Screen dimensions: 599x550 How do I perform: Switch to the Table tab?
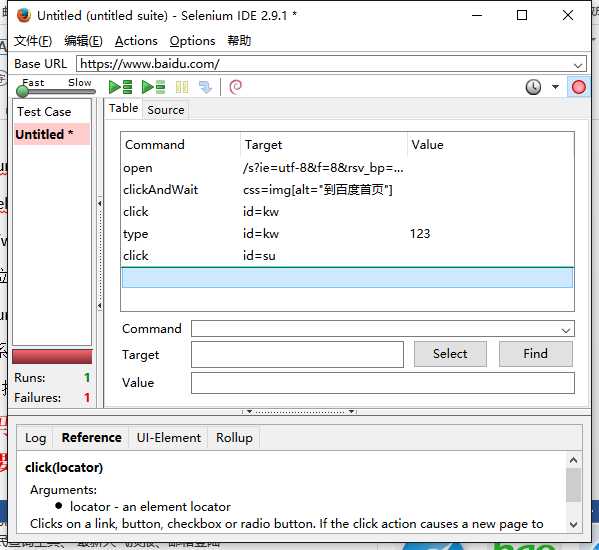(x=123, y=108)
